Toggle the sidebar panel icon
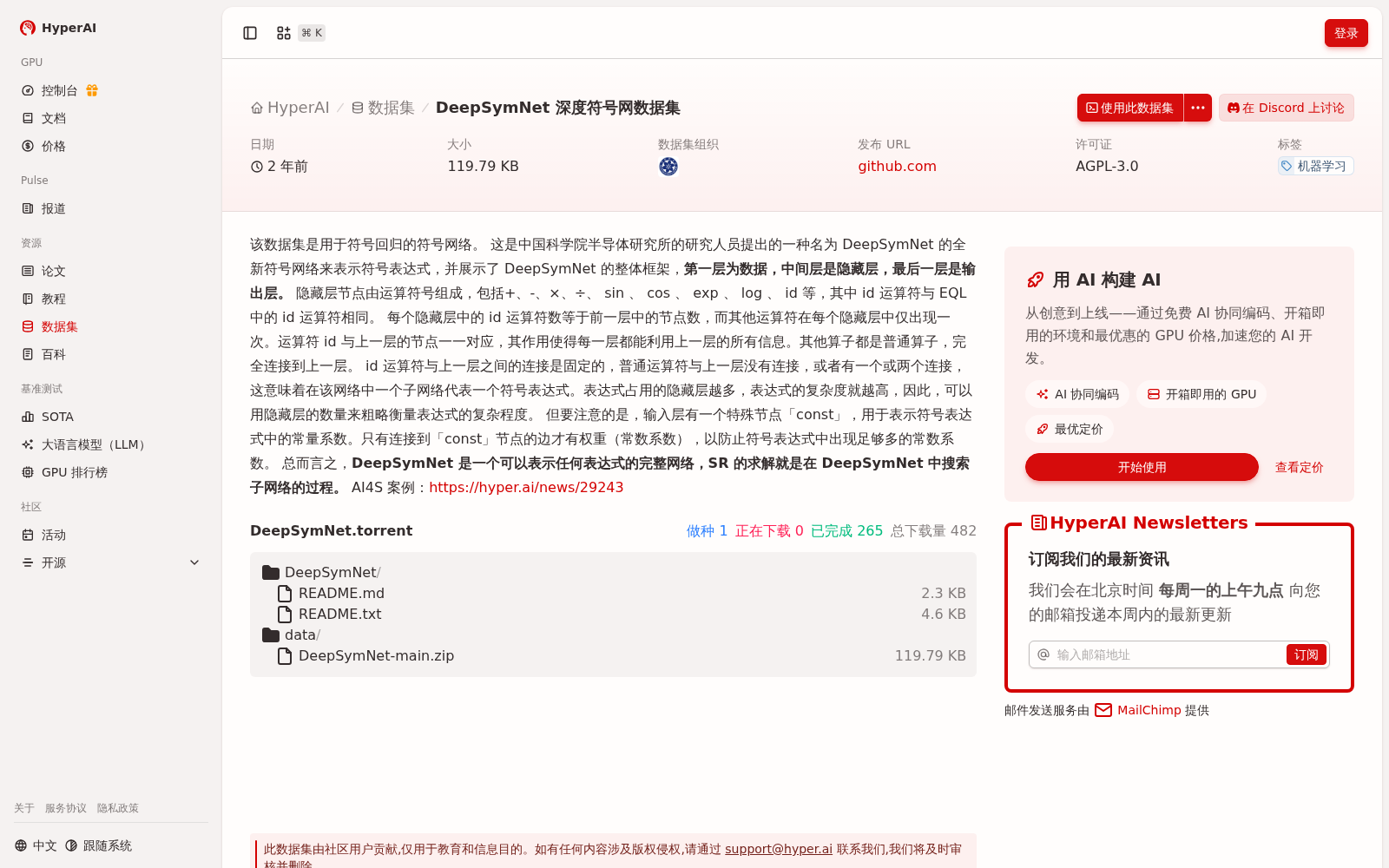 click(250, 33)
